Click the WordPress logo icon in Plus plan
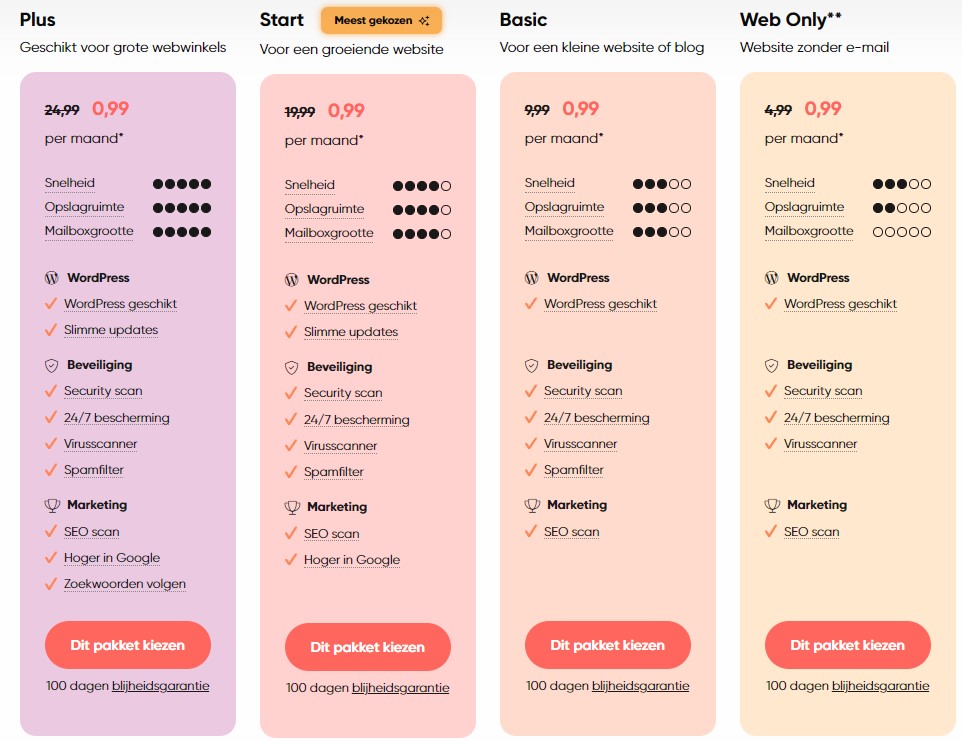The image size is (962, 741). point(52,278)
